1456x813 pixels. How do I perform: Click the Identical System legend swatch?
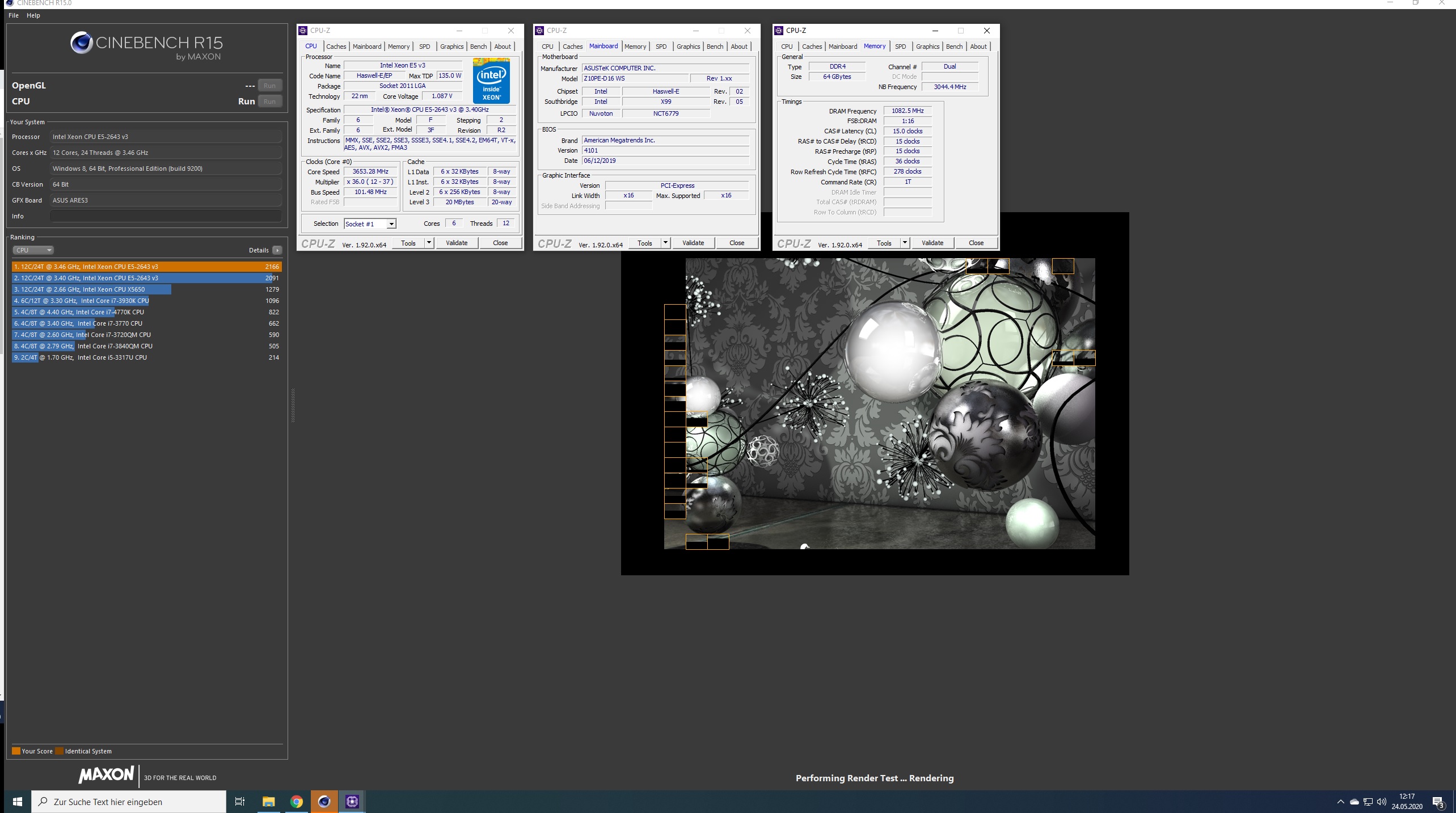coord(59,751)
